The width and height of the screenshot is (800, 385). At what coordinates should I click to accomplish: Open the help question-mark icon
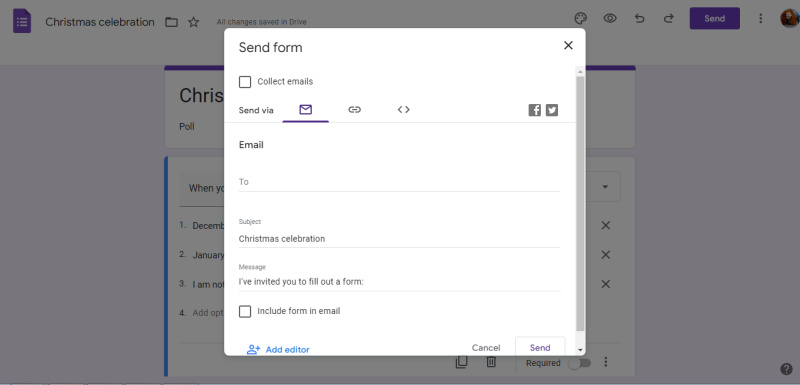coord(786,369)
